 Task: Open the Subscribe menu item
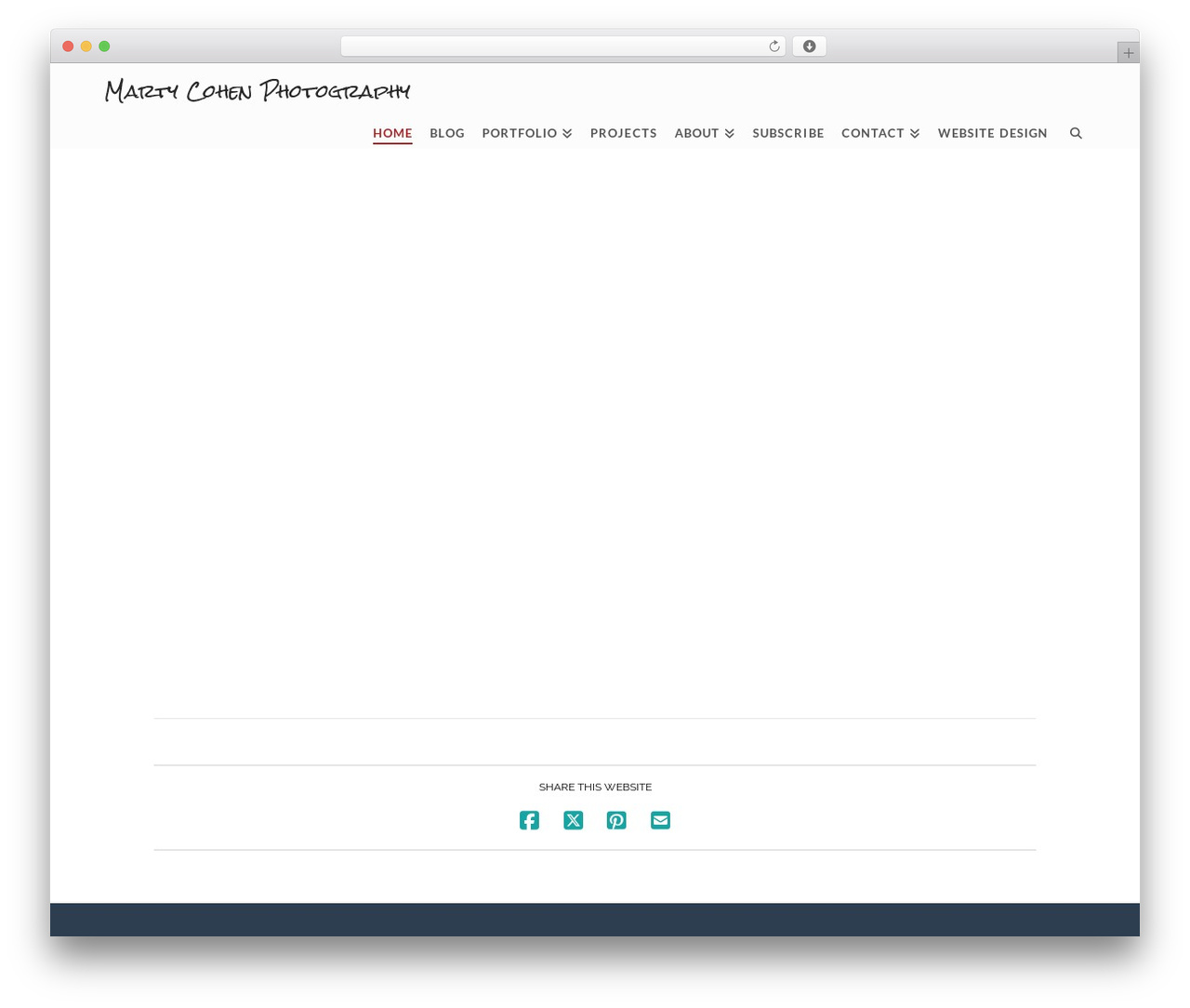point(788,133)
